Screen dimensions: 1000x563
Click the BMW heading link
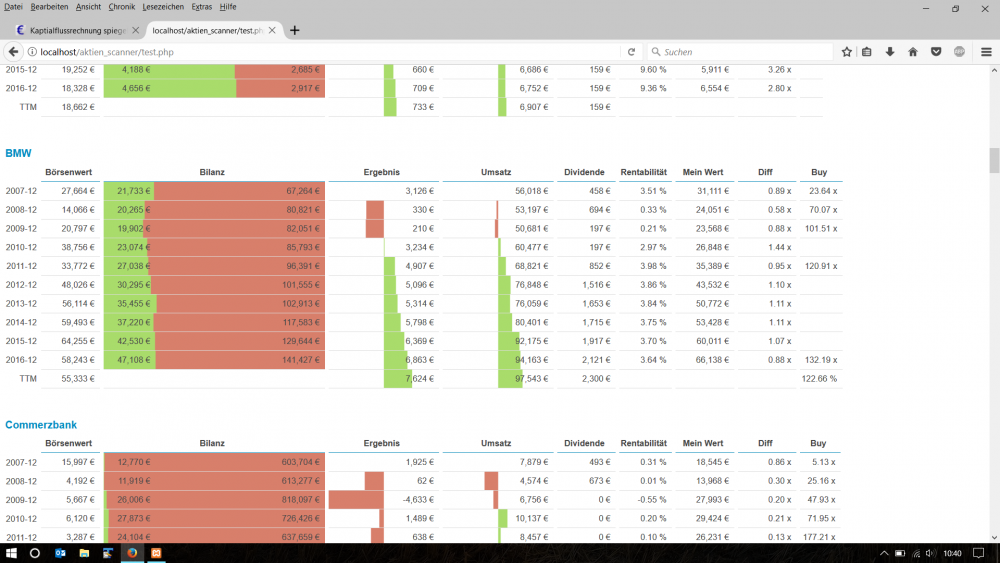(18, 153)
